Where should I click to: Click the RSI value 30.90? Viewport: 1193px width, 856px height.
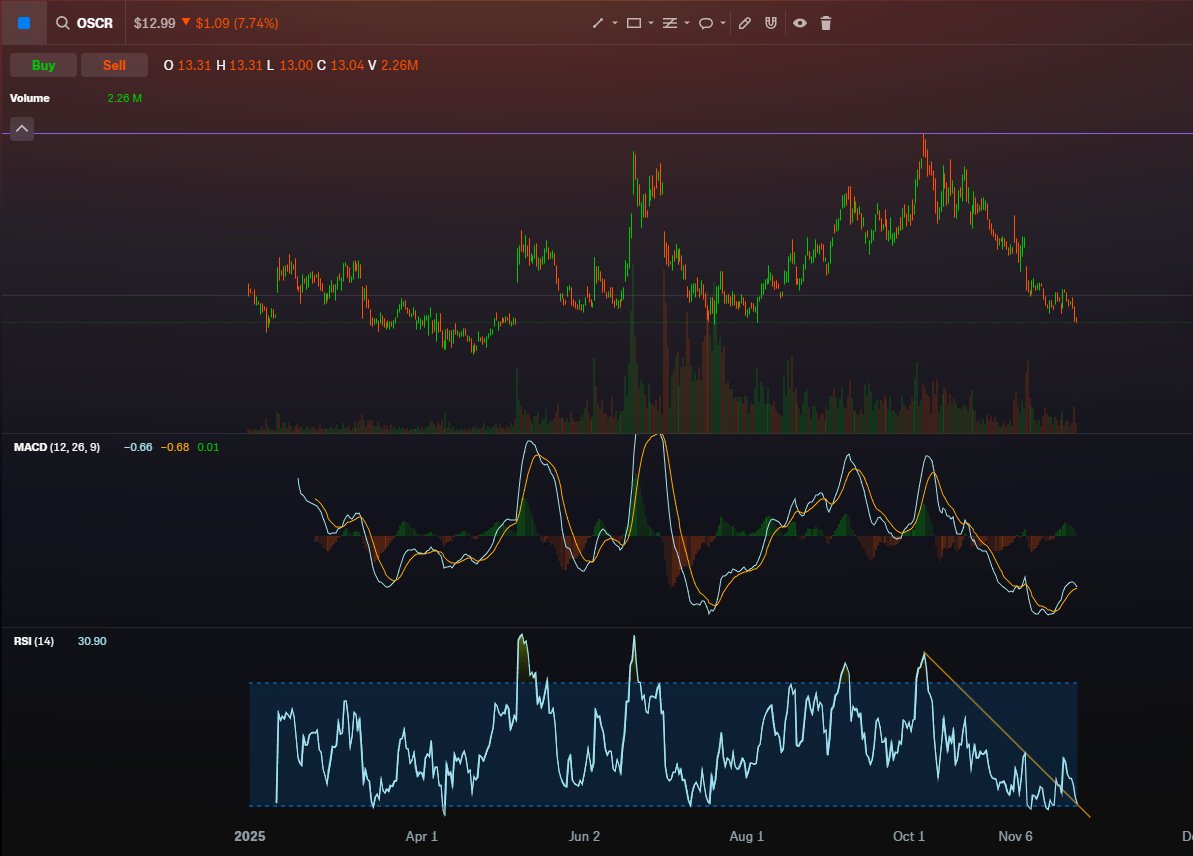point(92,641)
